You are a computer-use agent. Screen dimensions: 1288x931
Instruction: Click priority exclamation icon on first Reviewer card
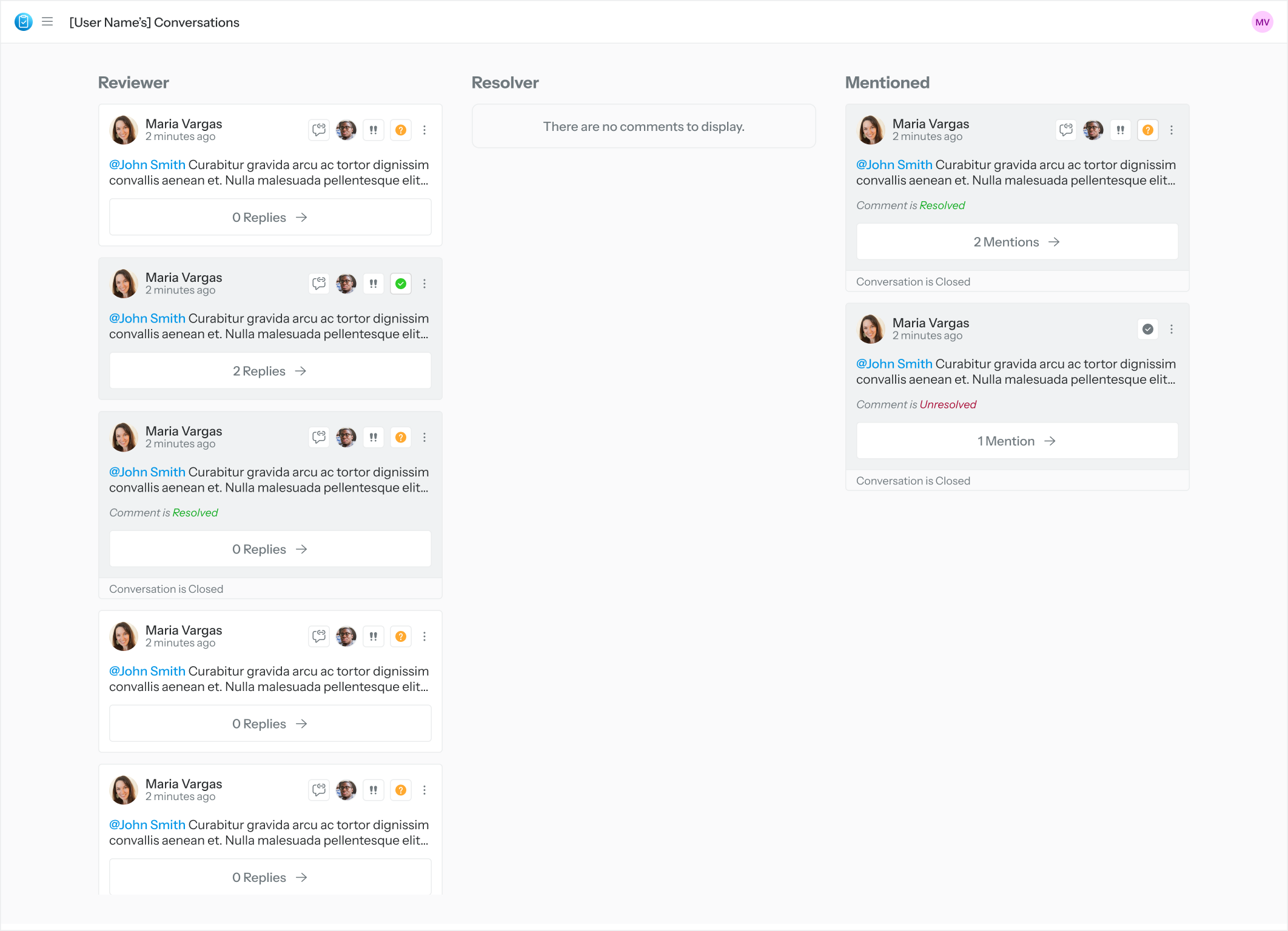(x=374, y=130)
